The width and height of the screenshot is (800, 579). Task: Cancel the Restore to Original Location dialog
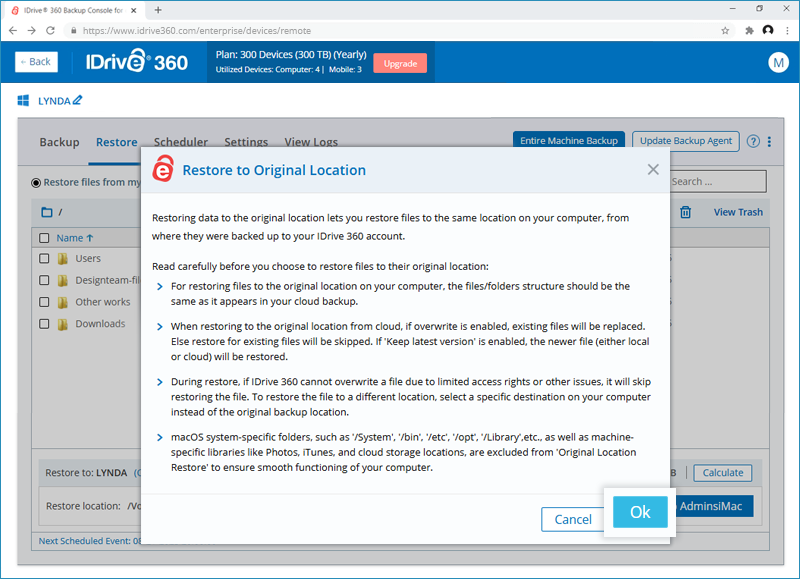pyautogui.click(x=572, y=519)
